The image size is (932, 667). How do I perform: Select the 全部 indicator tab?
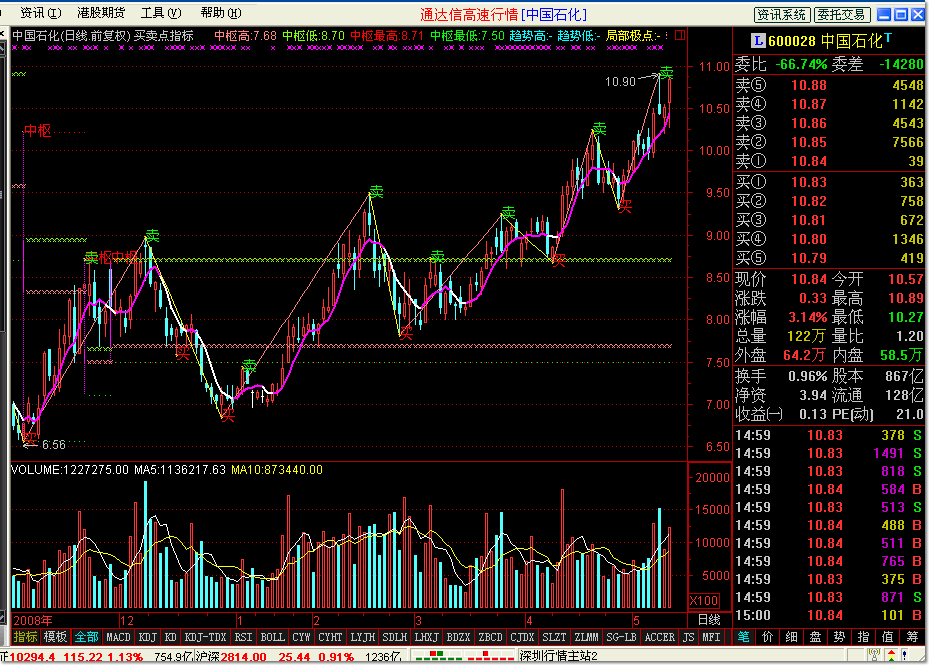tap(86, 637)
